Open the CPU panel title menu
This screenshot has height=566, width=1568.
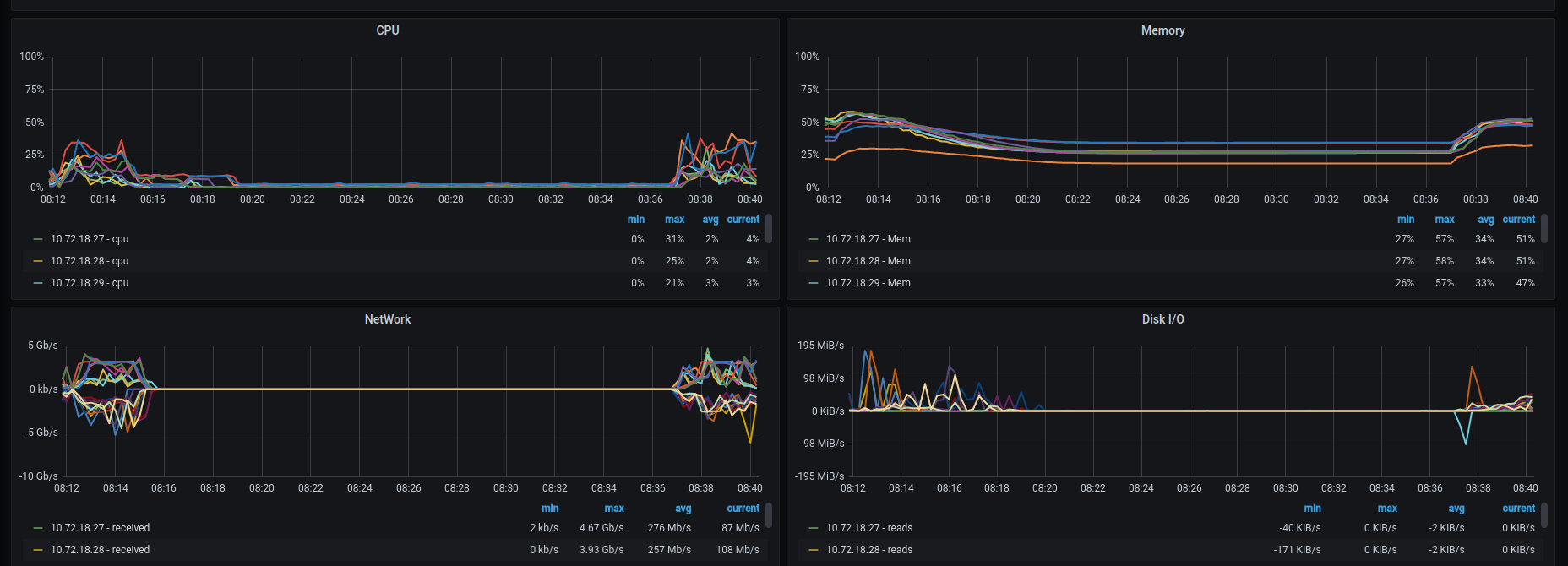tap(387, 30)
